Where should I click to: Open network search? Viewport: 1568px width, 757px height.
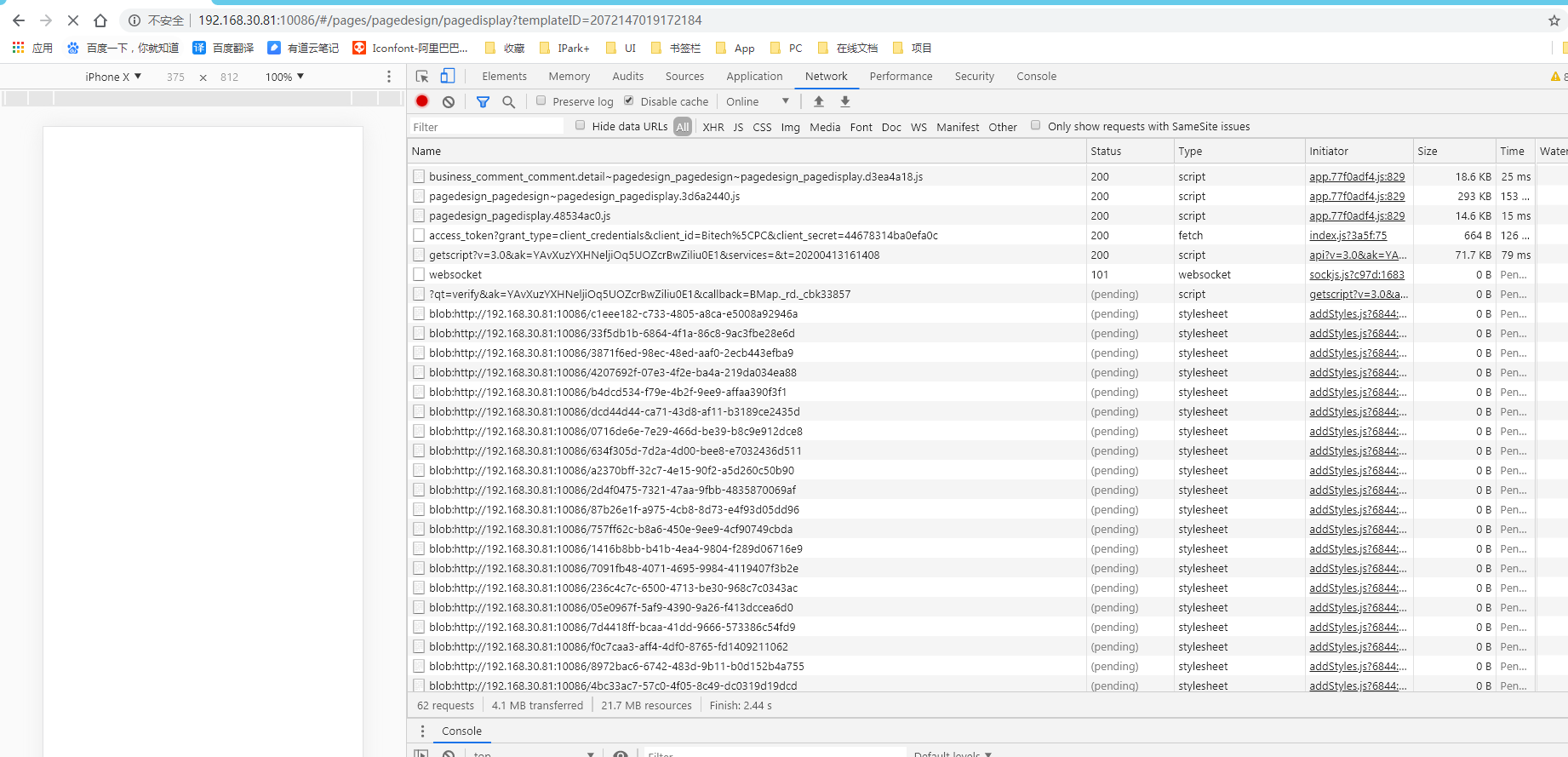point(508,101)
